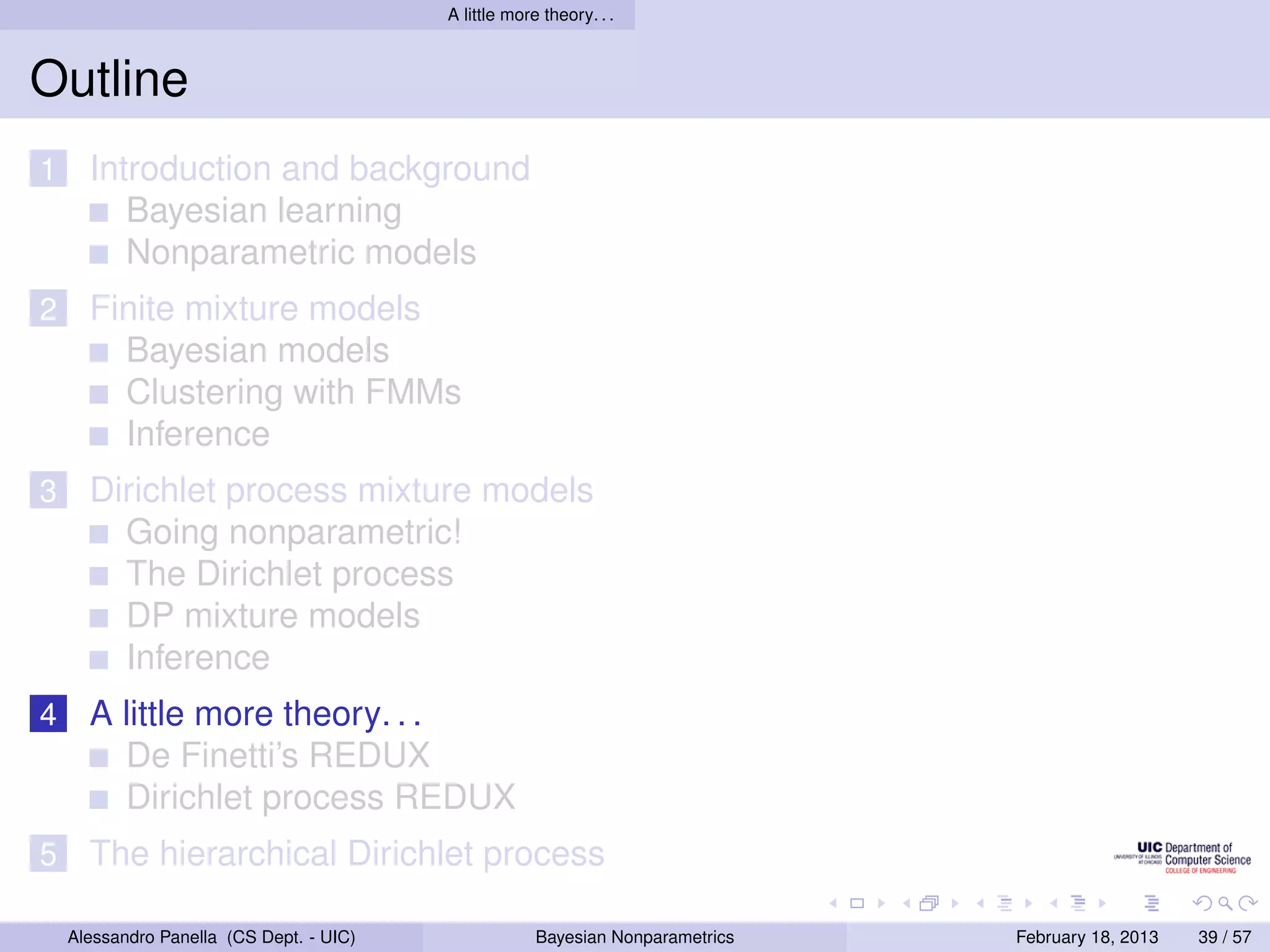Screen dimensions: 1270x952
Task: Go to previous section arrow
Action: pyautogui.click(x=1054, y=903)
